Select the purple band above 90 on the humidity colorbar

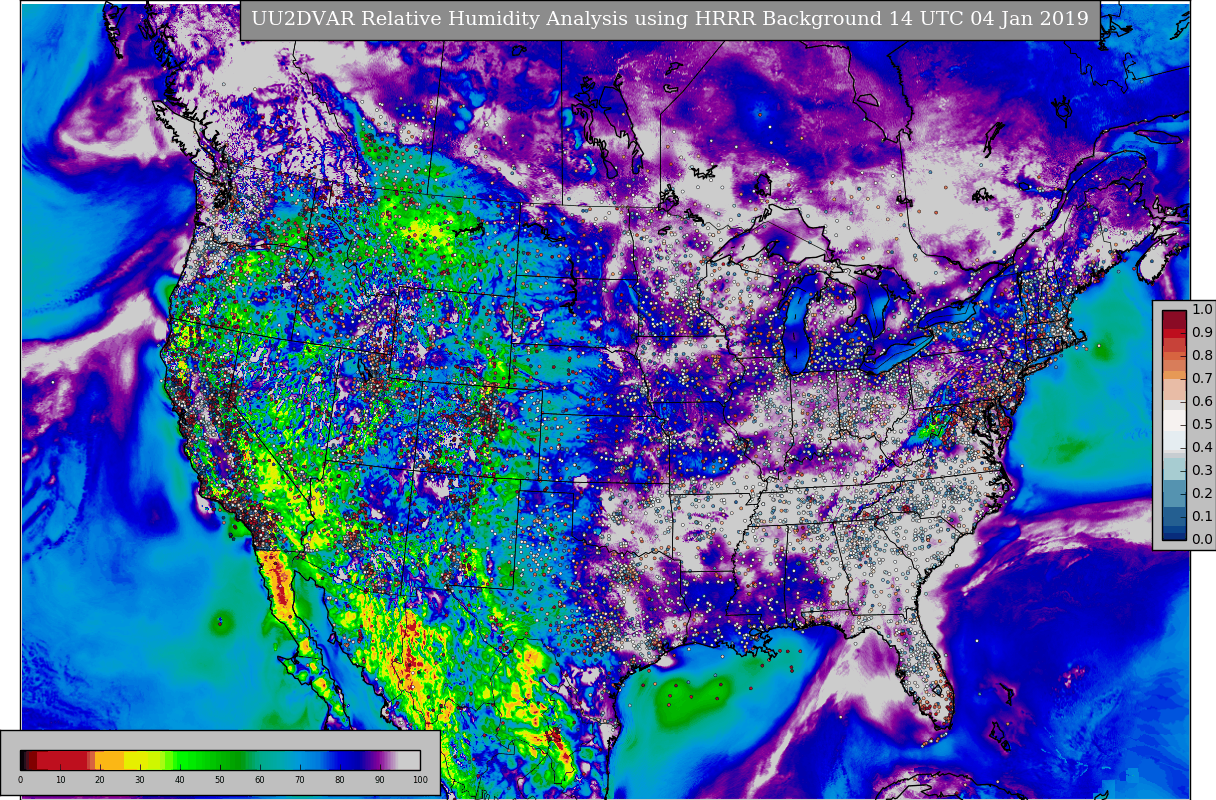pos(380,760)
